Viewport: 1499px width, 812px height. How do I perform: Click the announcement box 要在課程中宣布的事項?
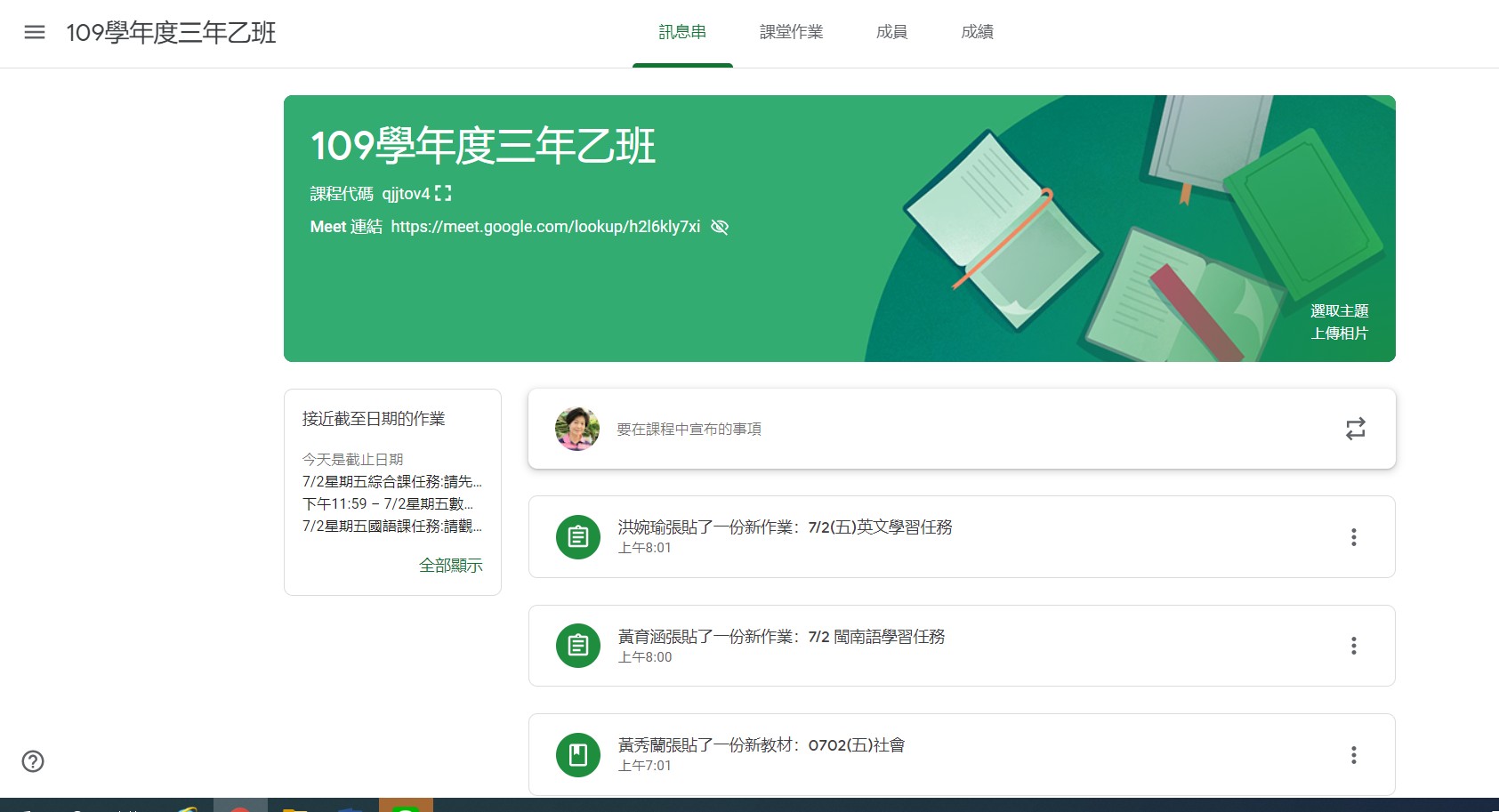pyautogui.click(x=962, y=429)
